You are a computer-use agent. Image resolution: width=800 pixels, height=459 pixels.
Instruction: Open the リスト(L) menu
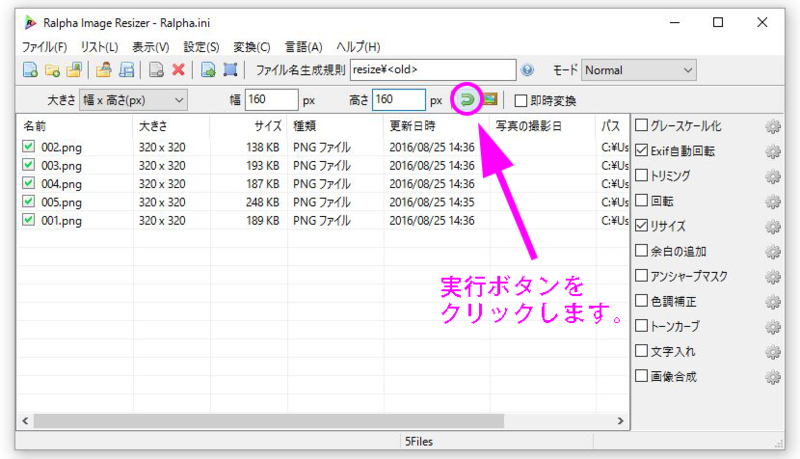pos(99,47)
